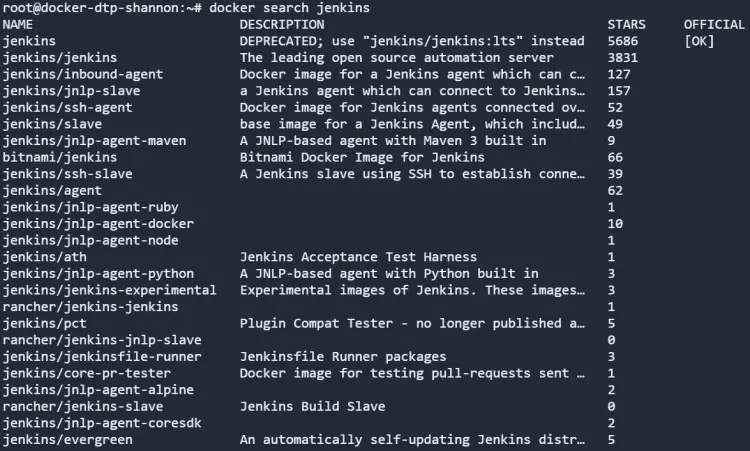The width and height of the screenshot is (750, 451).
Task: Click the 'Bitnami Docker Image for Jenkins' description
Action: pyautogui.click(x=362, y=157)
